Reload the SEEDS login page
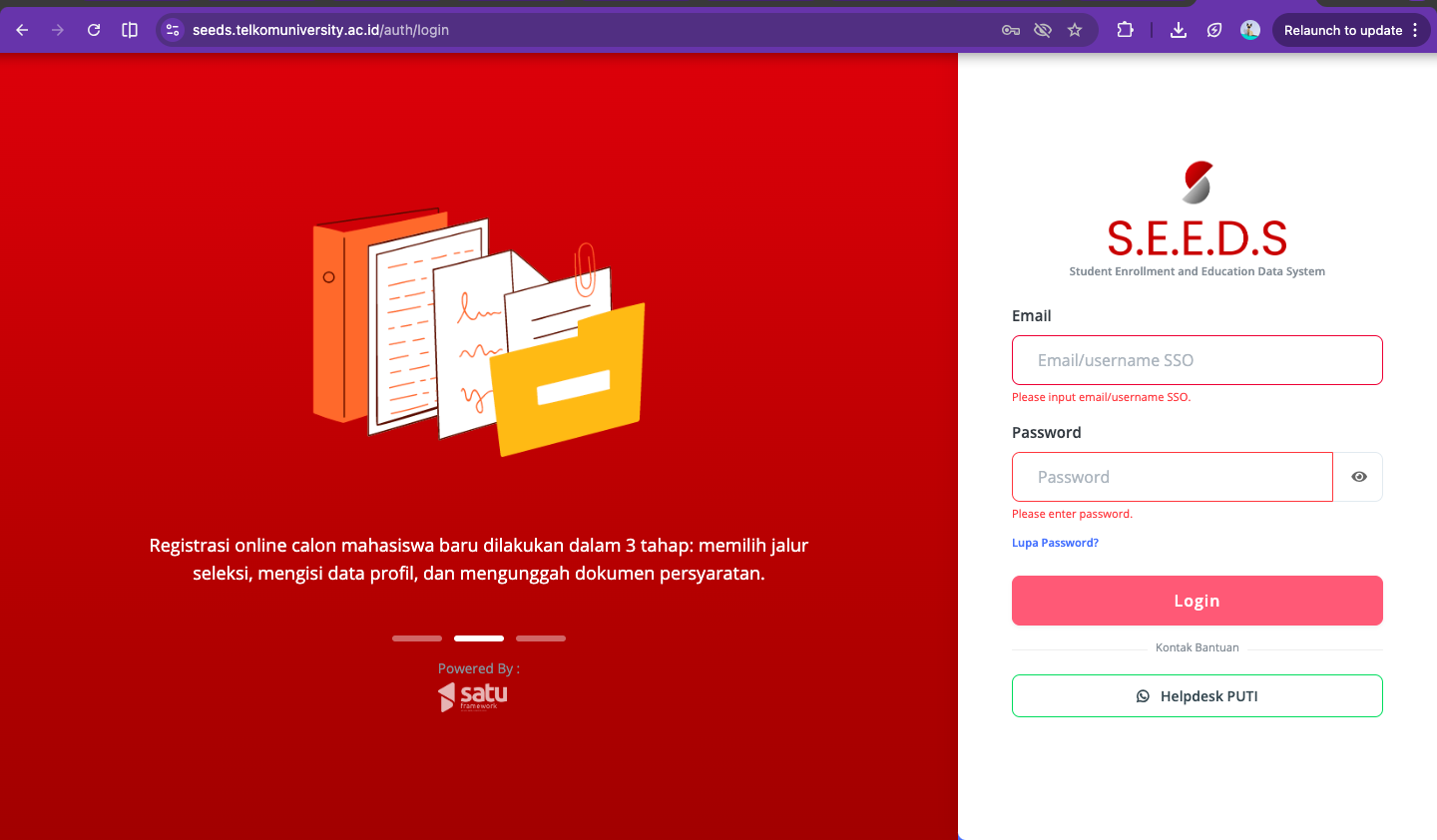 pyautogui.click(x=94, y=30)
